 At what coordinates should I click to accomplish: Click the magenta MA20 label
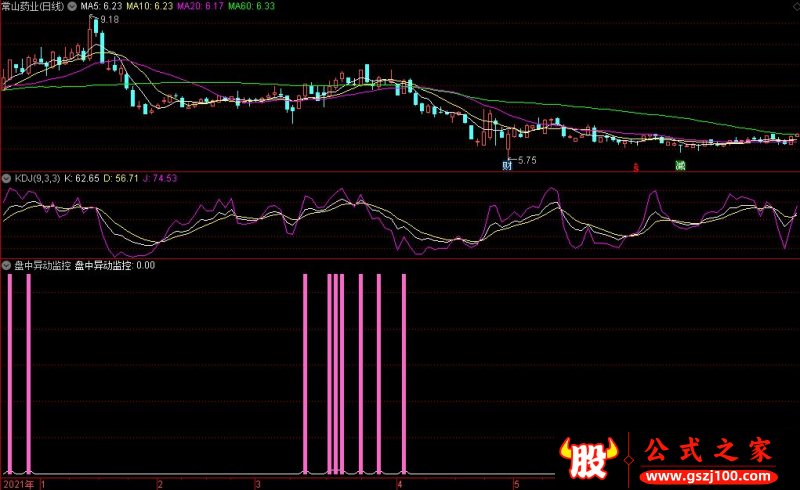[200, 6]
